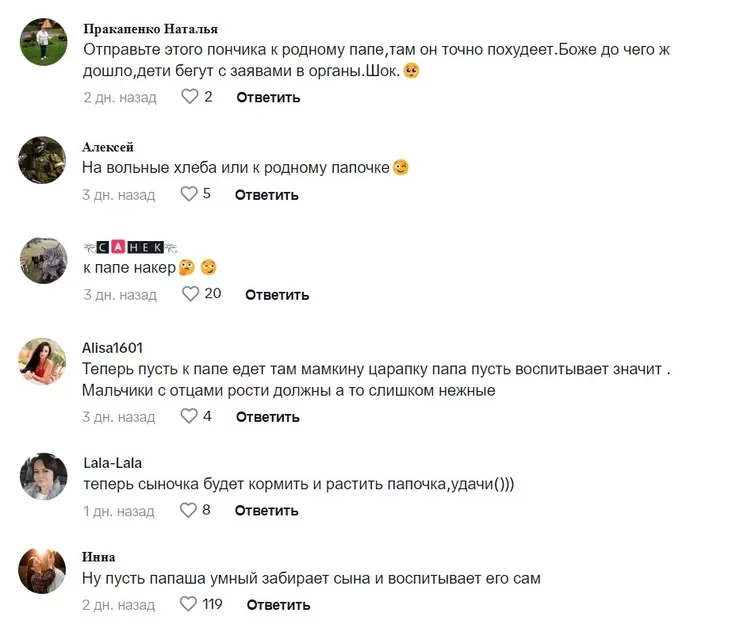732x632 pixels.
Task: Open the Alisa1601 username link
Action: [112, 348]
